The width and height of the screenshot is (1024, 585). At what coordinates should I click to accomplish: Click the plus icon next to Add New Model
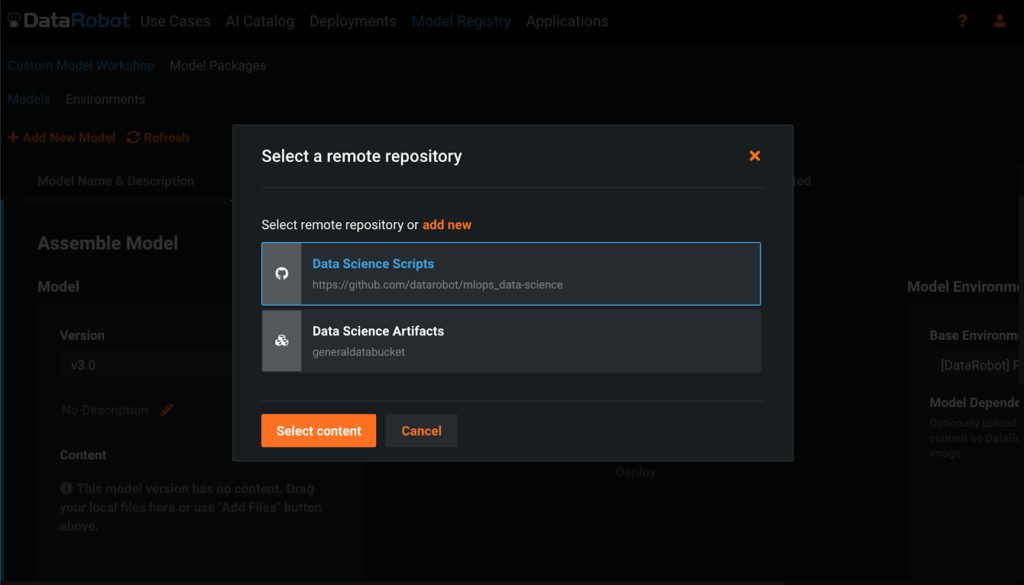[x=11, y=137]
